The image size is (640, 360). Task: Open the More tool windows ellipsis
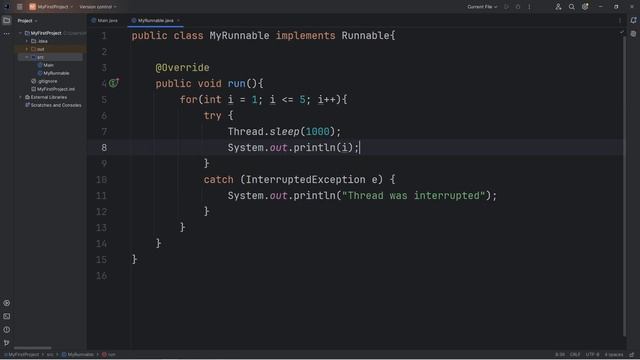coord(7,34)
